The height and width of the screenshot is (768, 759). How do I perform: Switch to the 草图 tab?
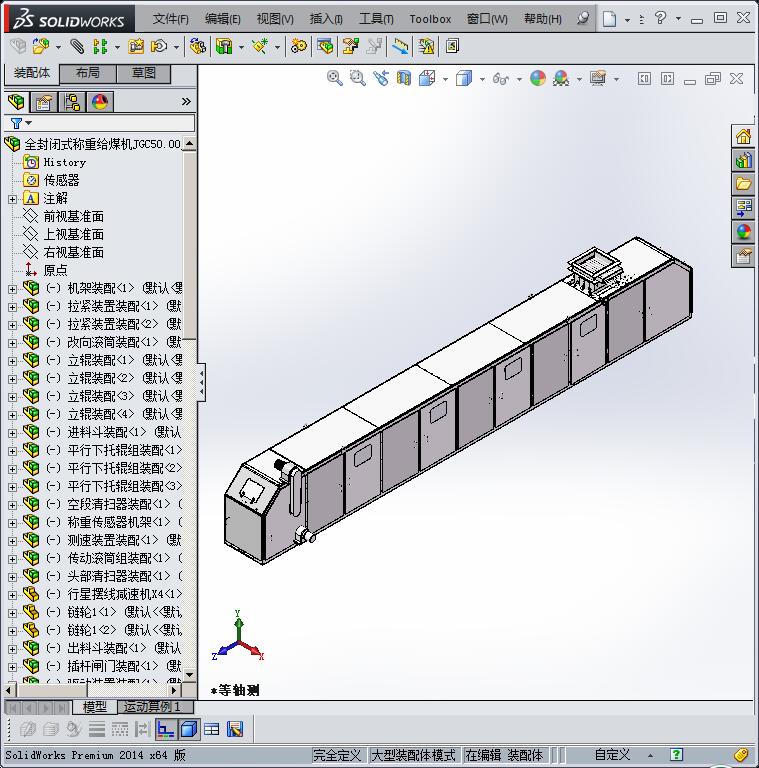click(143, 73)
